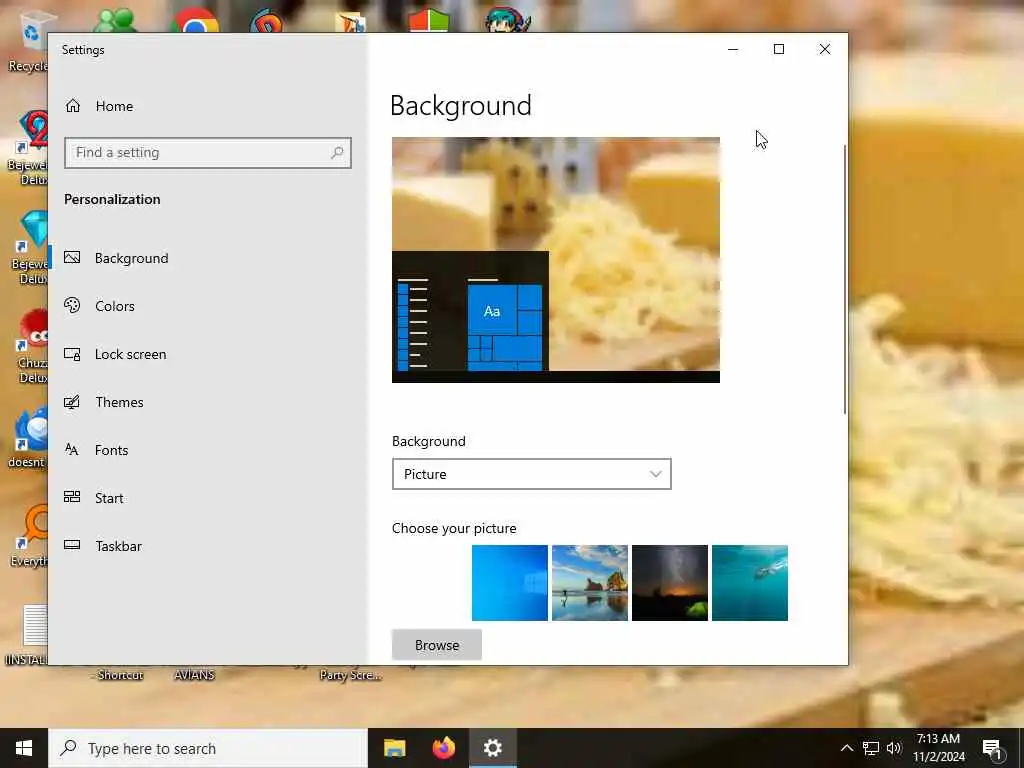Open the volume speaker tray icon
Viewport: 1024px width, 768px height.
click(x=894, y=748)
